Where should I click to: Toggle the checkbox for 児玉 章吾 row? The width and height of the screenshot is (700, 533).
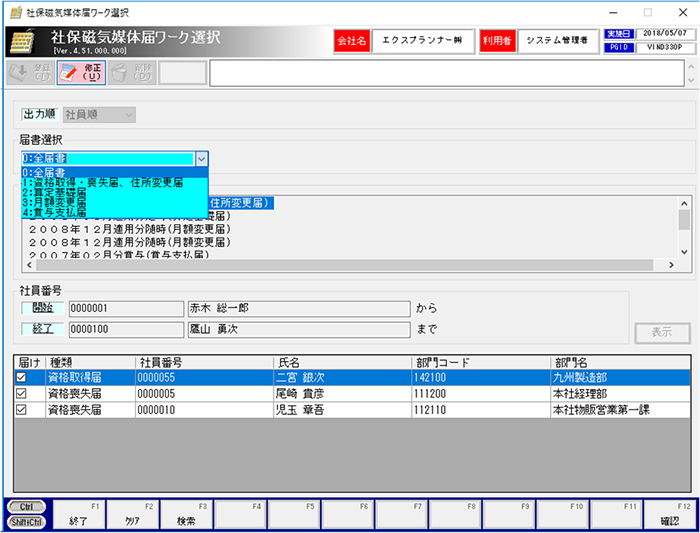point(22,409)
